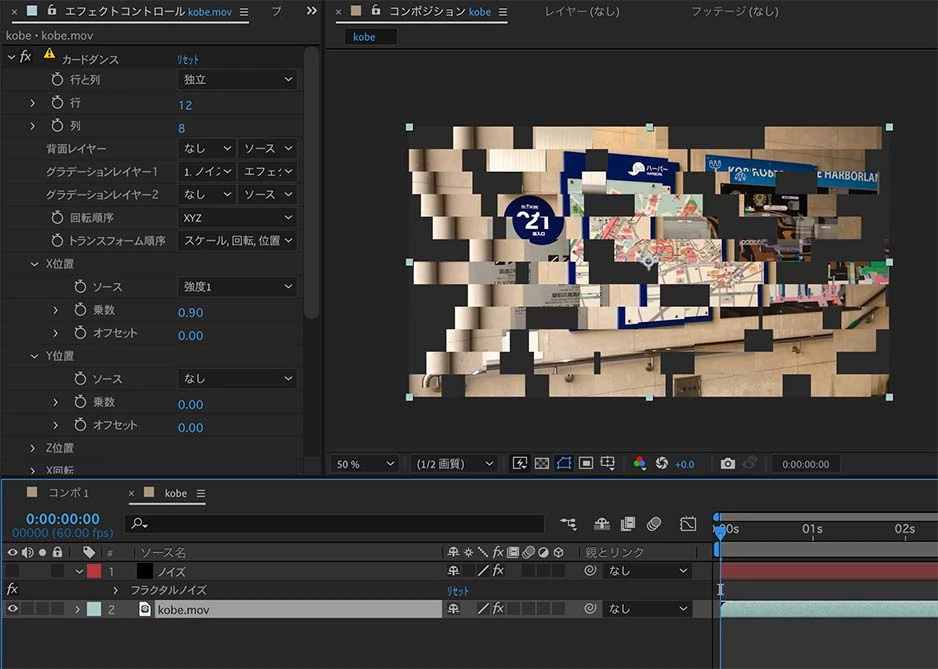Click the composition mini-flowchart icon in timeline

coord(568,524)
